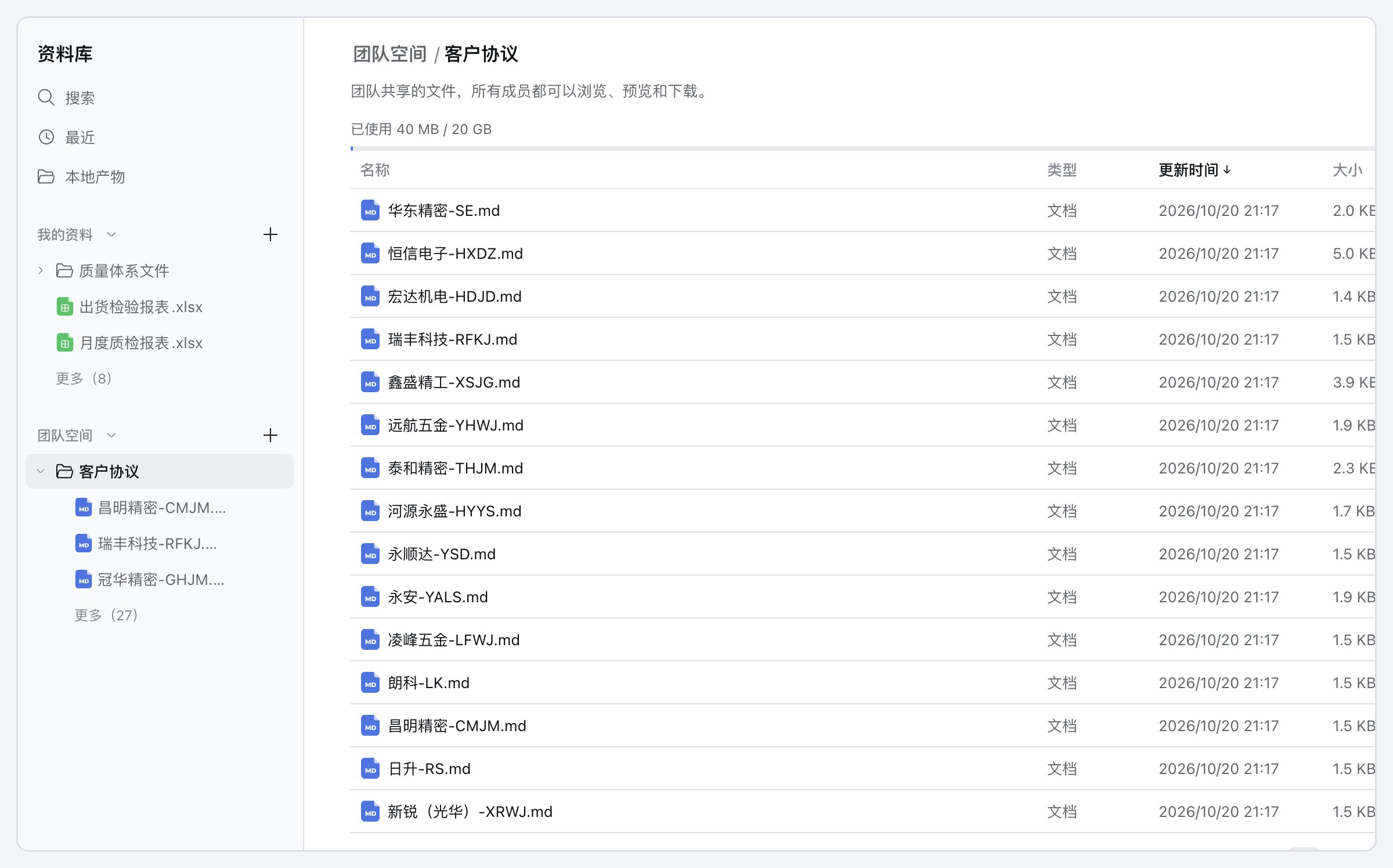Open file 宏达机电-HDJD.md
This screenshot has width=1393, height=868.
(862, 296)
